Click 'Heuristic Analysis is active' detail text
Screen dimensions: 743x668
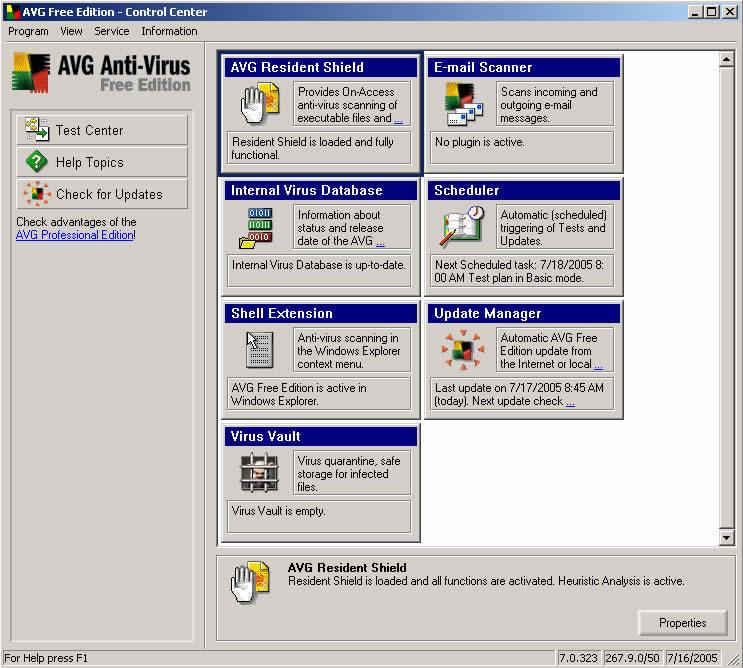(621, 581)
